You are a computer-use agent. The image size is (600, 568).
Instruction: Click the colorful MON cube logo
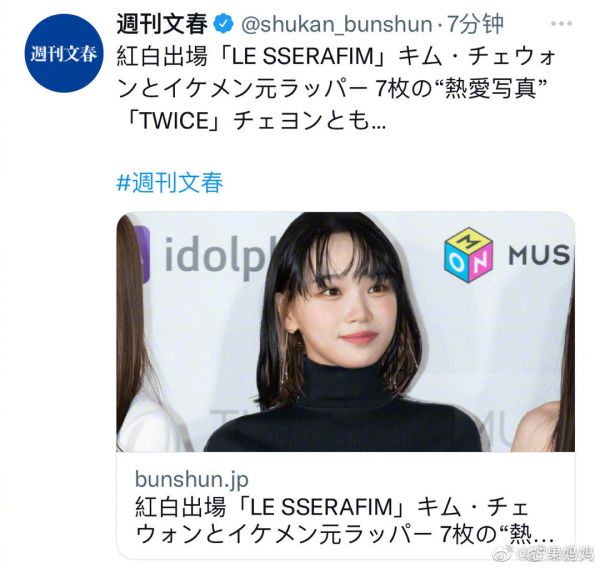[x=469, y=255]
